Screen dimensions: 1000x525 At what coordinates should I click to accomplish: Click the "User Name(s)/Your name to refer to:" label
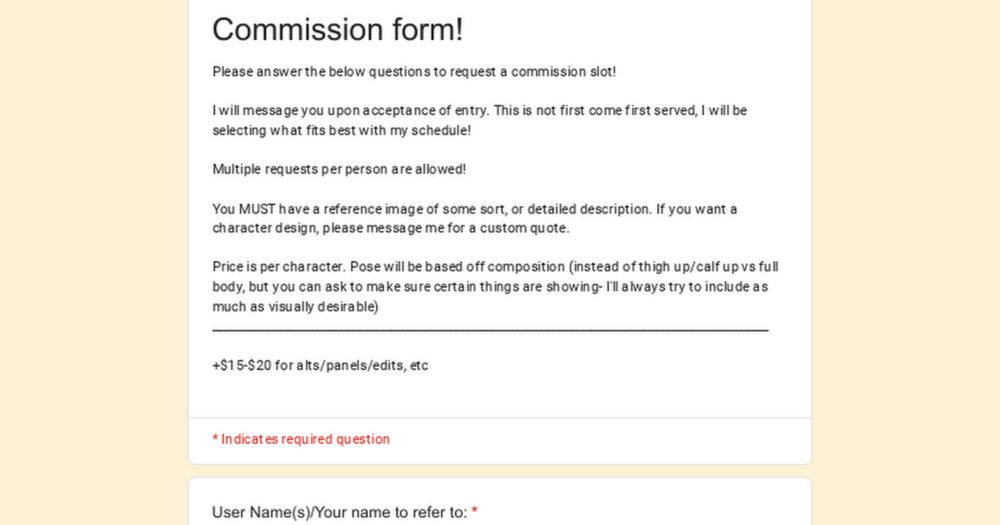tap(340, 512)
